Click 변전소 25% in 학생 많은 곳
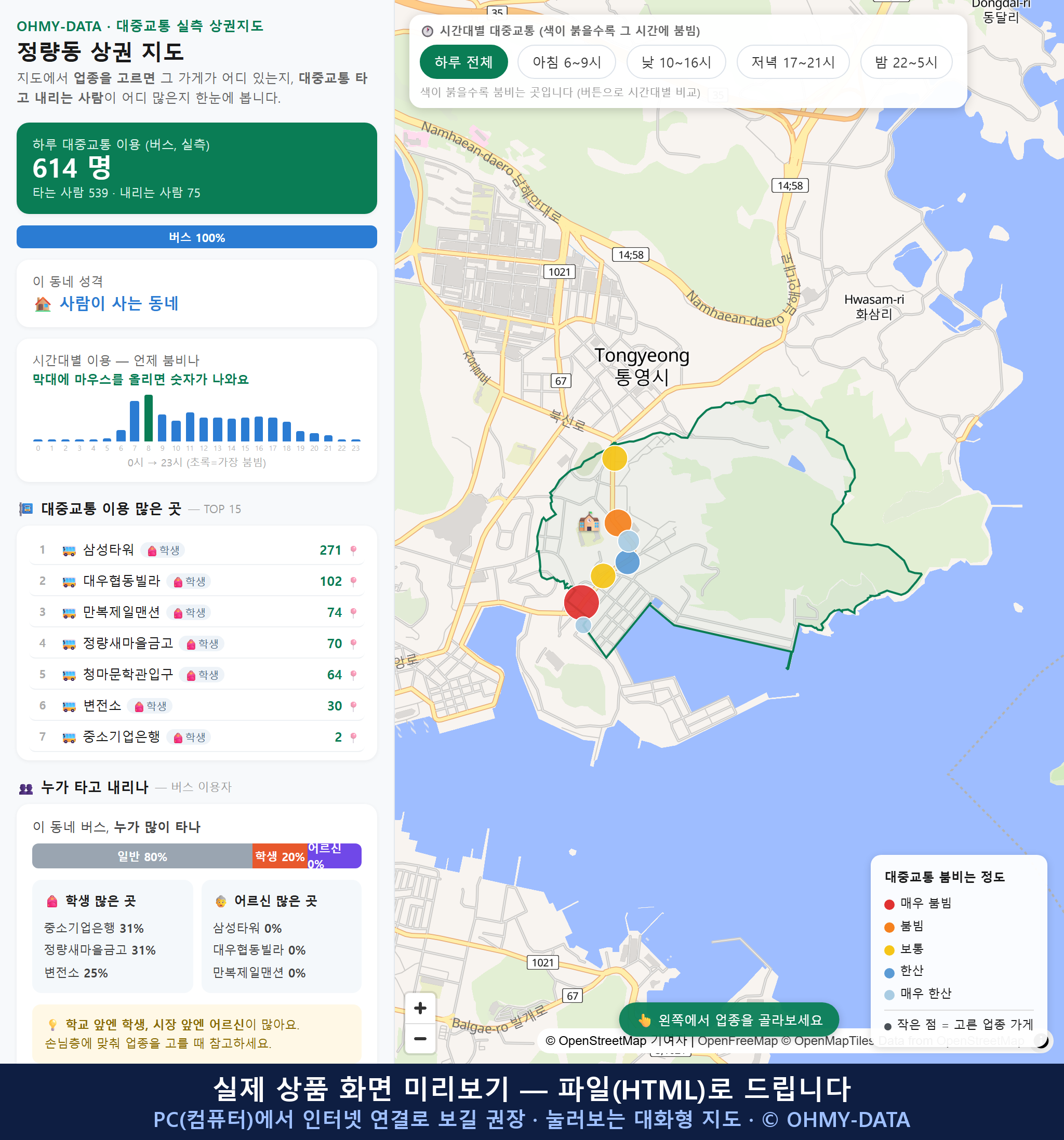This screenshot has height=1140, width=1064. click(x=76, y=973)
